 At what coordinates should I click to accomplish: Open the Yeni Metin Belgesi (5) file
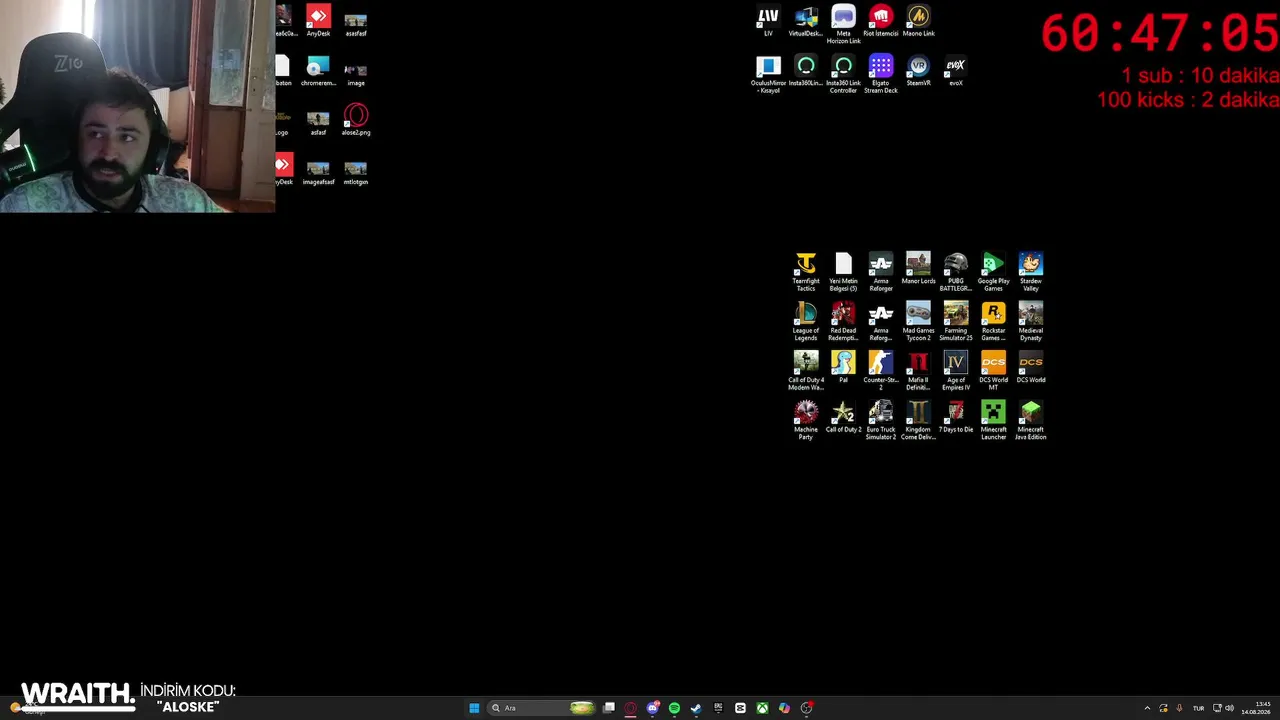(843, 272)
